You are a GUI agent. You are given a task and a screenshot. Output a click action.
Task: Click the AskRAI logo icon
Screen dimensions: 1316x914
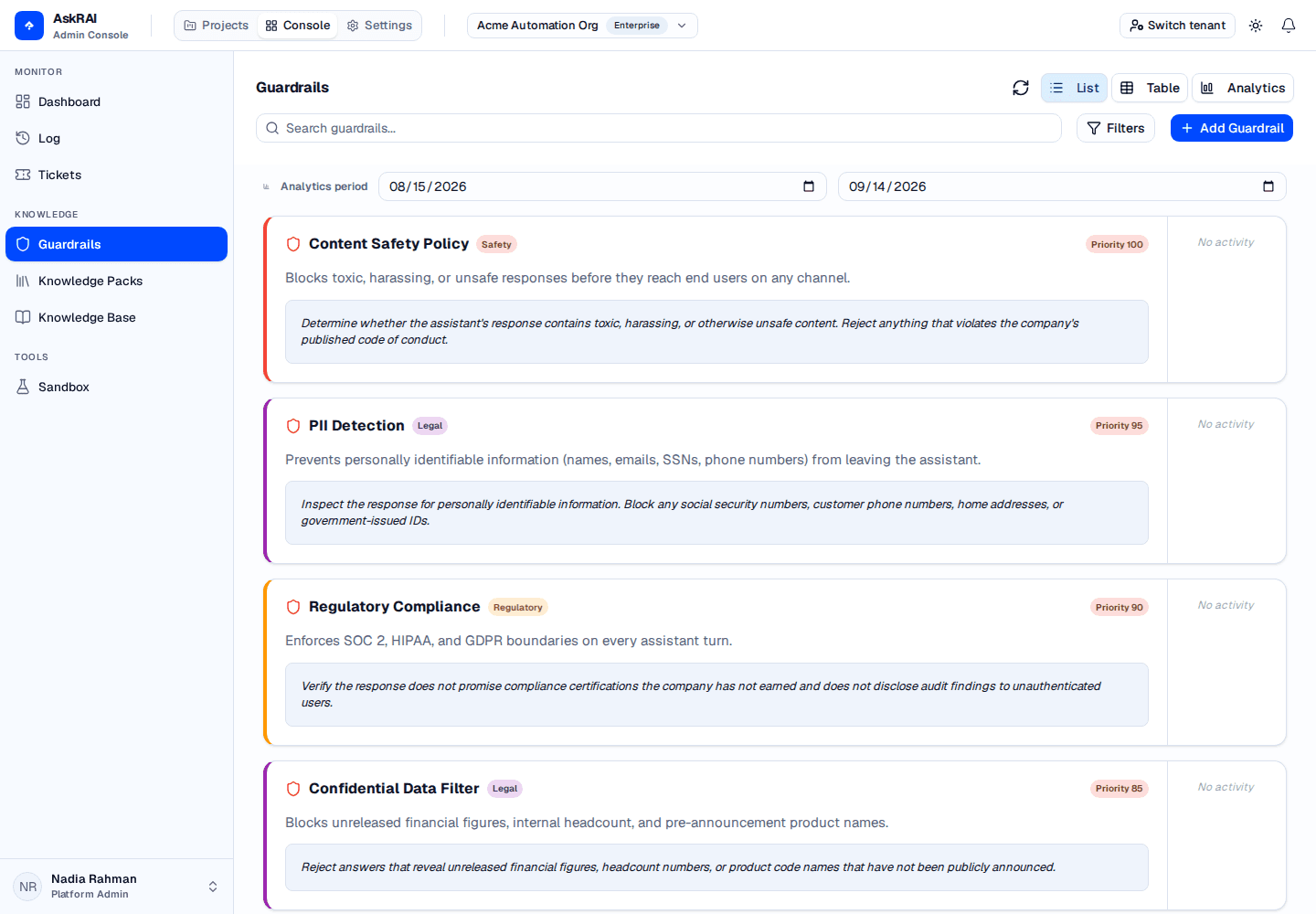click(x=29, y=26)
